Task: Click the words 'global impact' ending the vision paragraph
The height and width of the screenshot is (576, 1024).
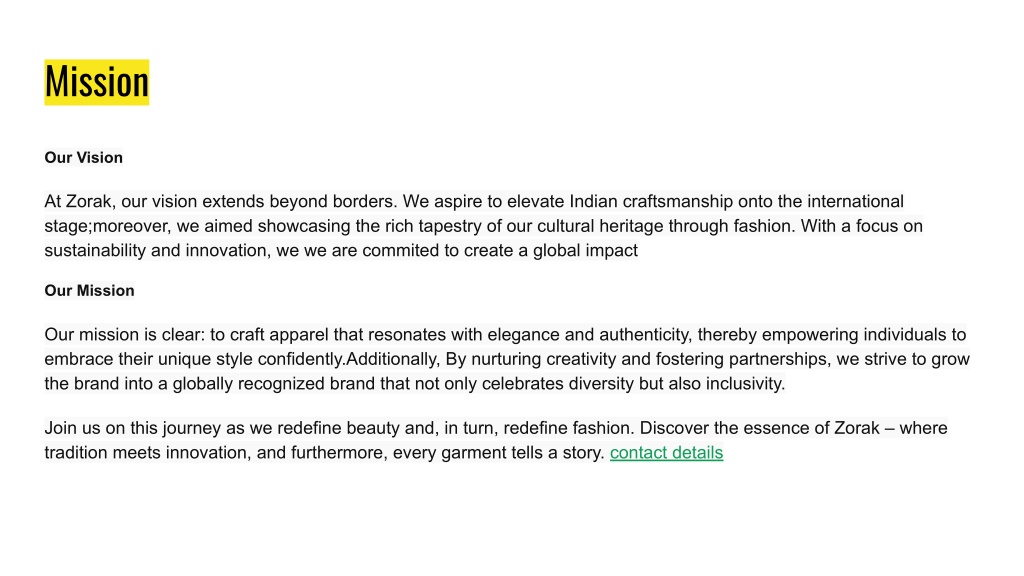Action: (585, 251)
